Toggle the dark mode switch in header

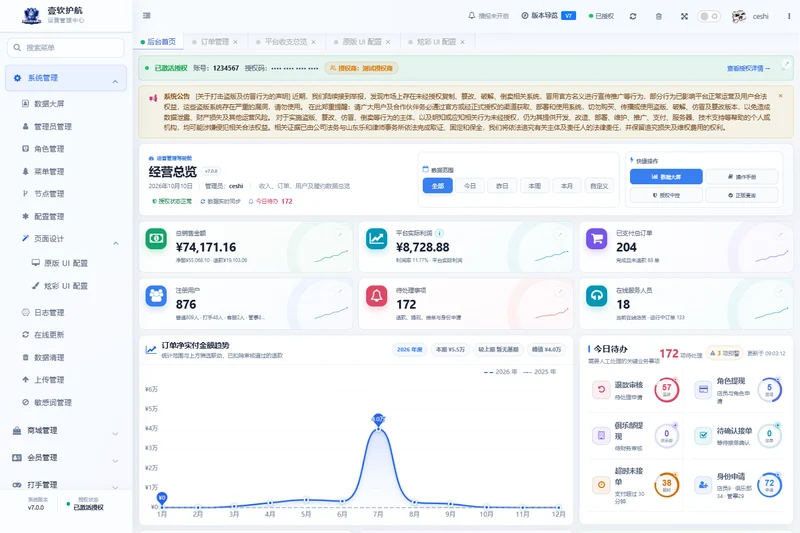click(x=709, y=16)
